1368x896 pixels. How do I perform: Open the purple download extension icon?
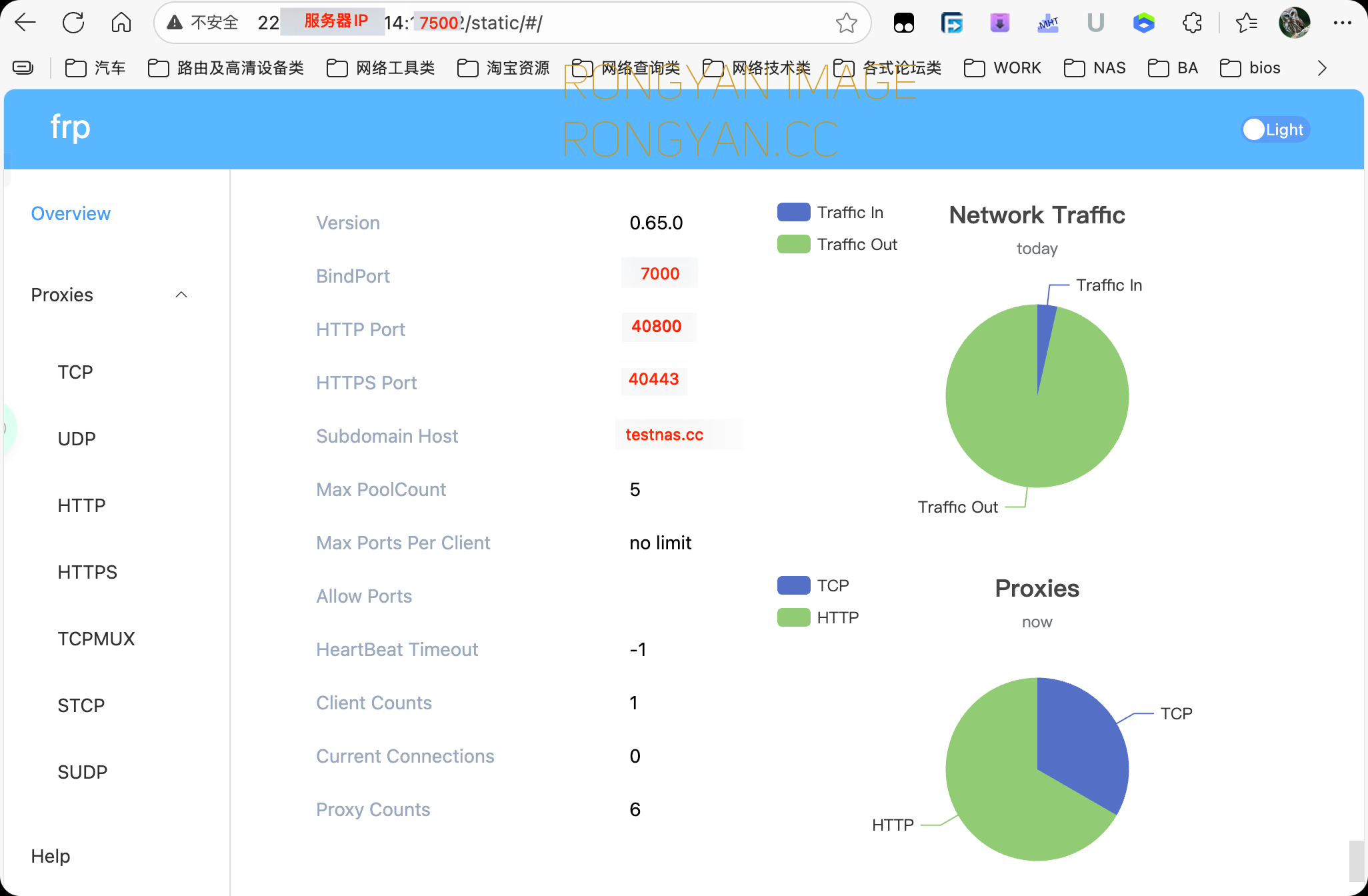[x=1000, y=23]
